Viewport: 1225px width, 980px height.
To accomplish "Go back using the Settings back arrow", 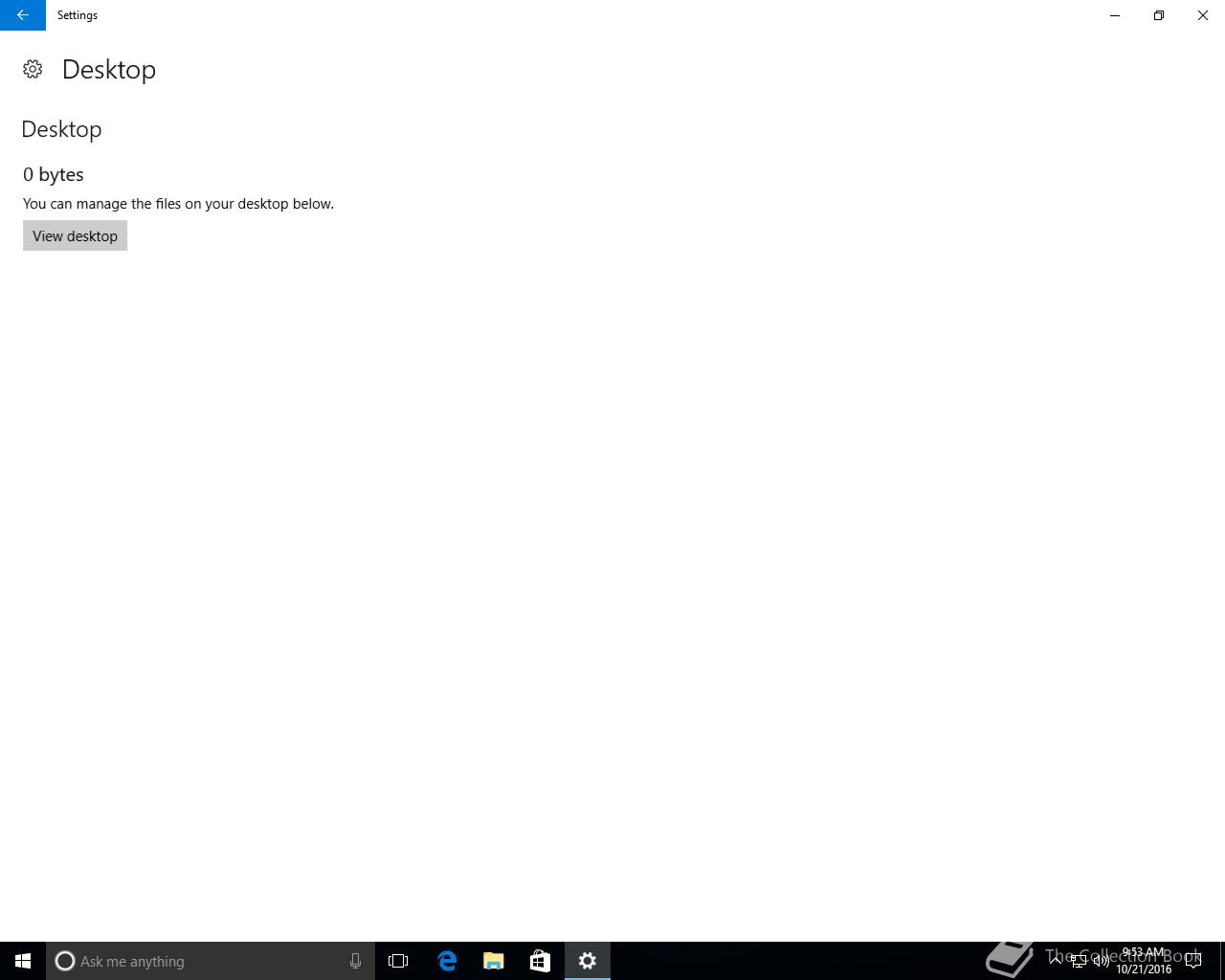I will click(23, 15).
